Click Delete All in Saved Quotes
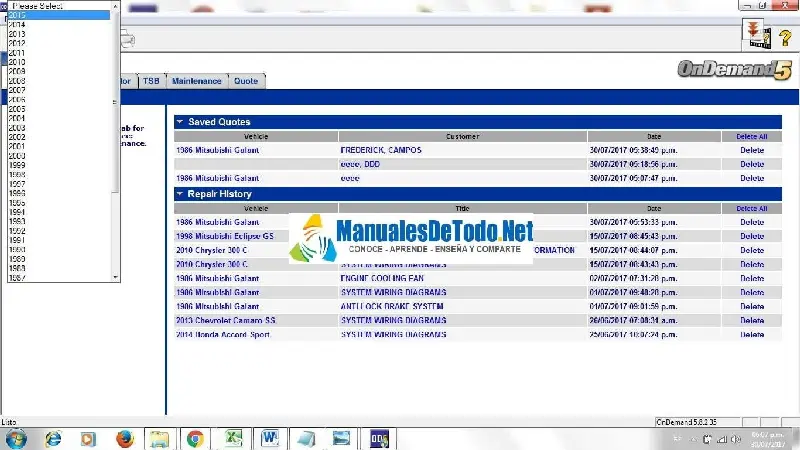This screenshot has height=450, width=800. point(751,136)
